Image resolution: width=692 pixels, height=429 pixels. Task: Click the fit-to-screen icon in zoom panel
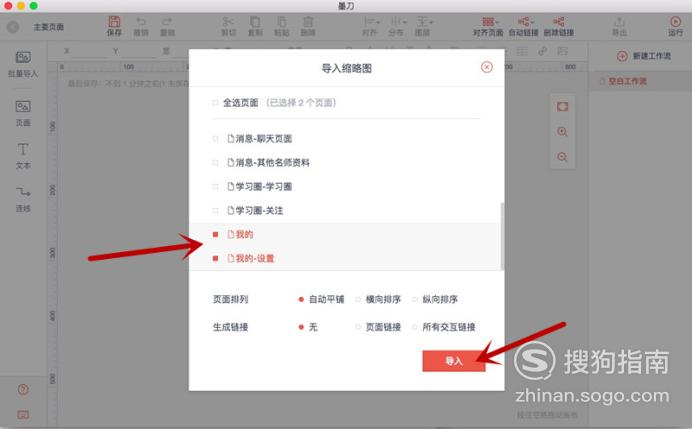[x=562, y=107]
